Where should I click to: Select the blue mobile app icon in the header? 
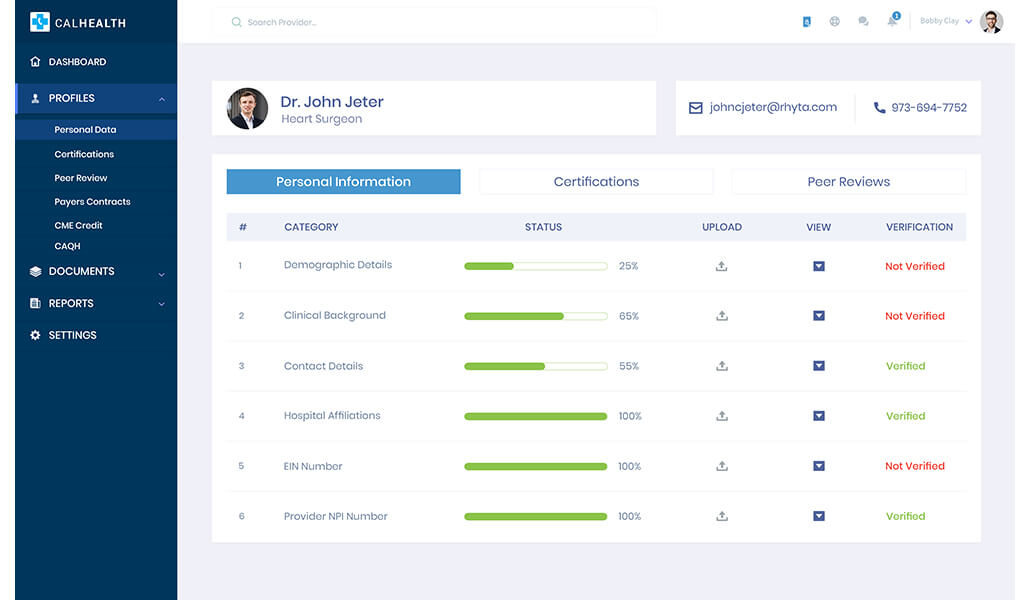click(x=806, y=21)
